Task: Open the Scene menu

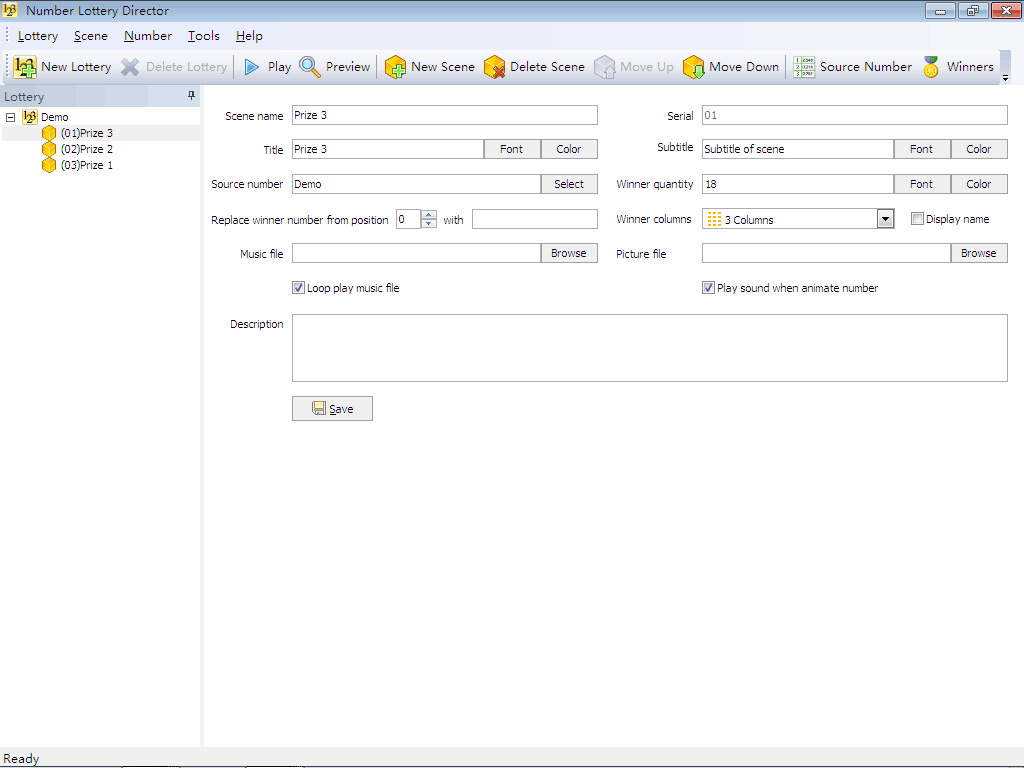Action: (91, 36)
